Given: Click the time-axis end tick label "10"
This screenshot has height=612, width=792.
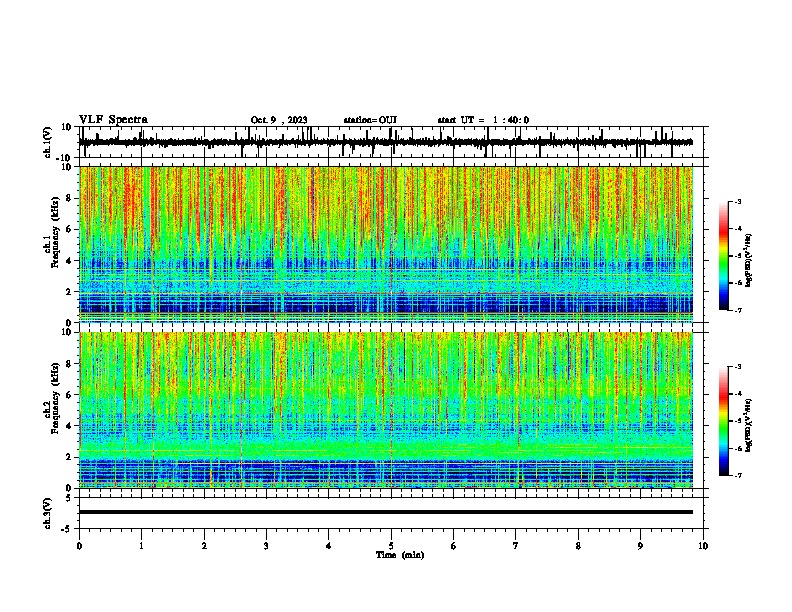Looking at the screenshot, I should tap(703, 546).
